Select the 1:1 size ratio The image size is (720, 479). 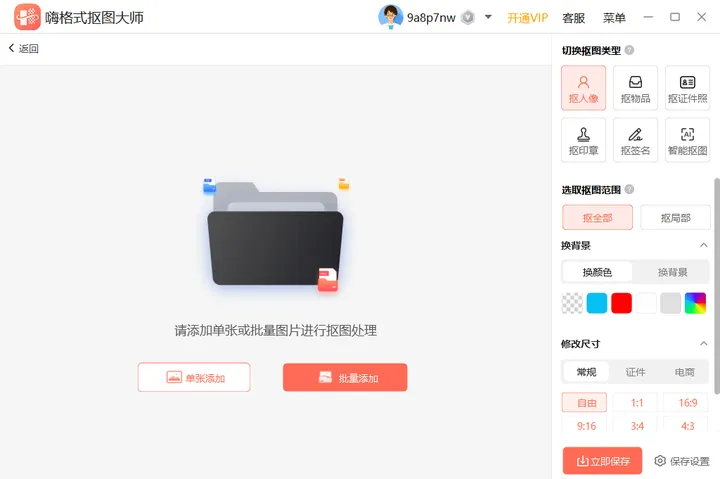click(x=637, y=403)
